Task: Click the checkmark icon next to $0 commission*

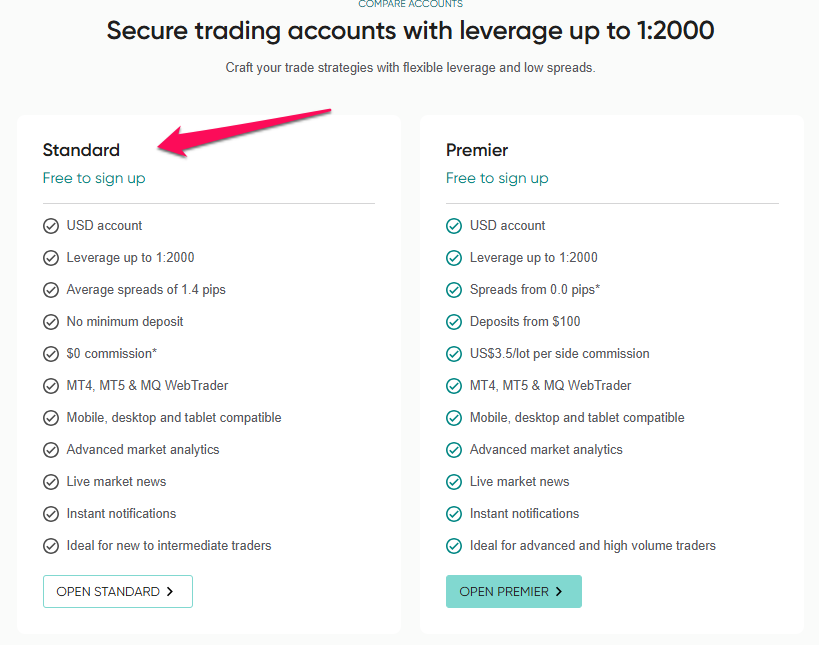Action: click(x=51, y=354)
